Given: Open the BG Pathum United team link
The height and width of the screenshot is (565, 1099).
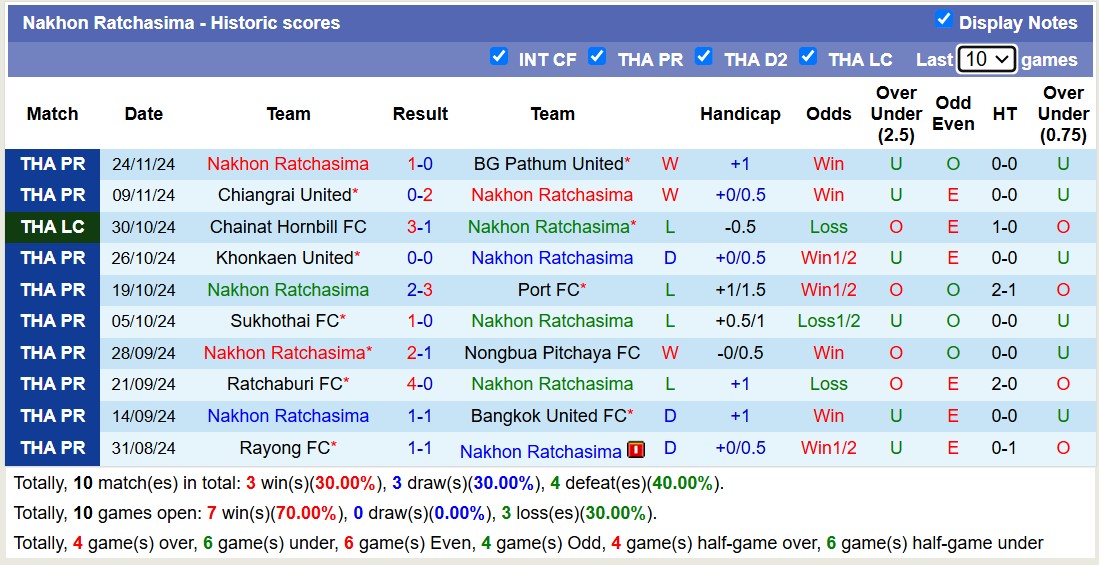Looking at the screenshot, I should [x=548, y=164].
